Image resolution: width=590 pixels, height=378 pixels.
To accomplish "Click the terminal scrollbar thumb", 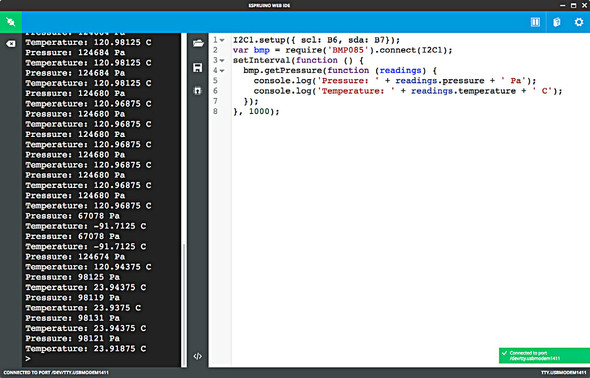I will click(x=184, y=305).
